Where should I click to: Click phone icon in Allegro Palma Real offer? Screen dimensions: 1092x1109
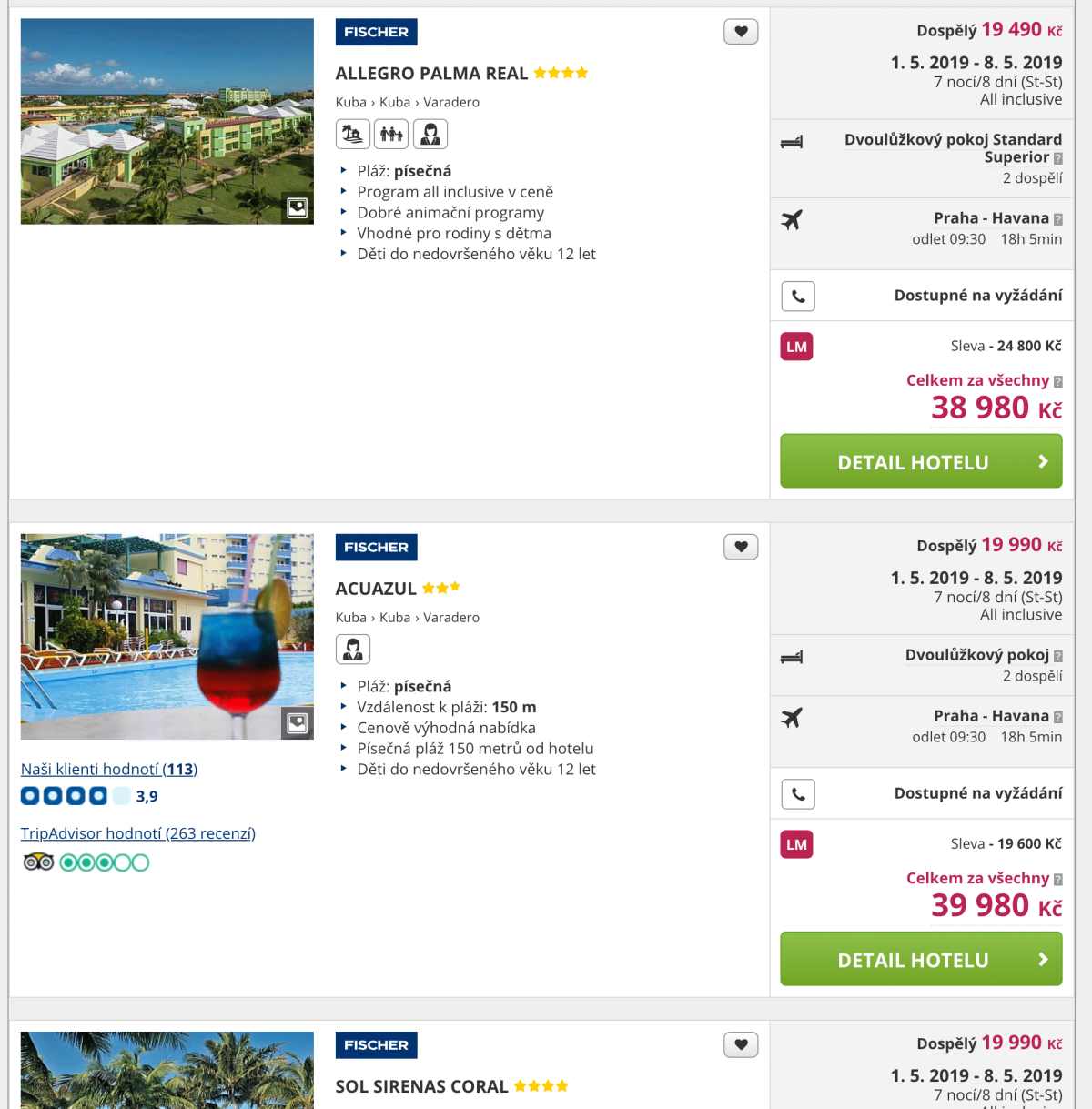(798, 296)
